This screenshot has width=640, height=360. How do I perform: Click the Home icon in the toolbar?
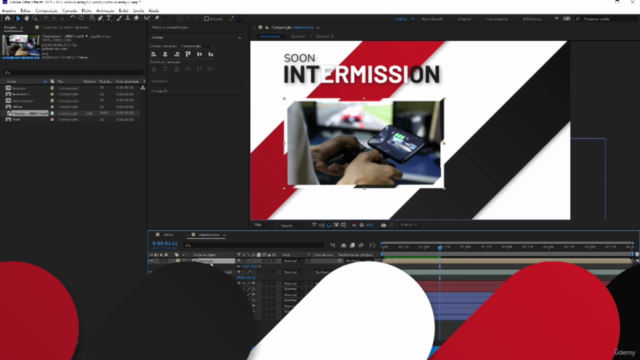click(7, 18)
